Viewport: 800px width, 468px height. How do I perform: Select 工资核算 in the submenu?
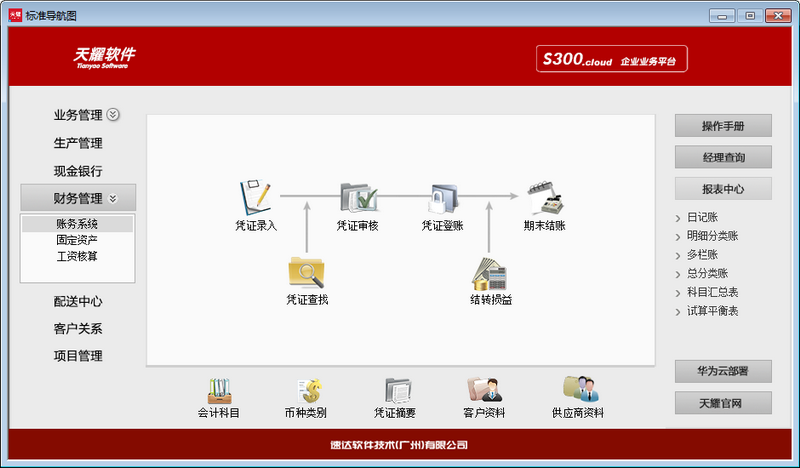77,256
